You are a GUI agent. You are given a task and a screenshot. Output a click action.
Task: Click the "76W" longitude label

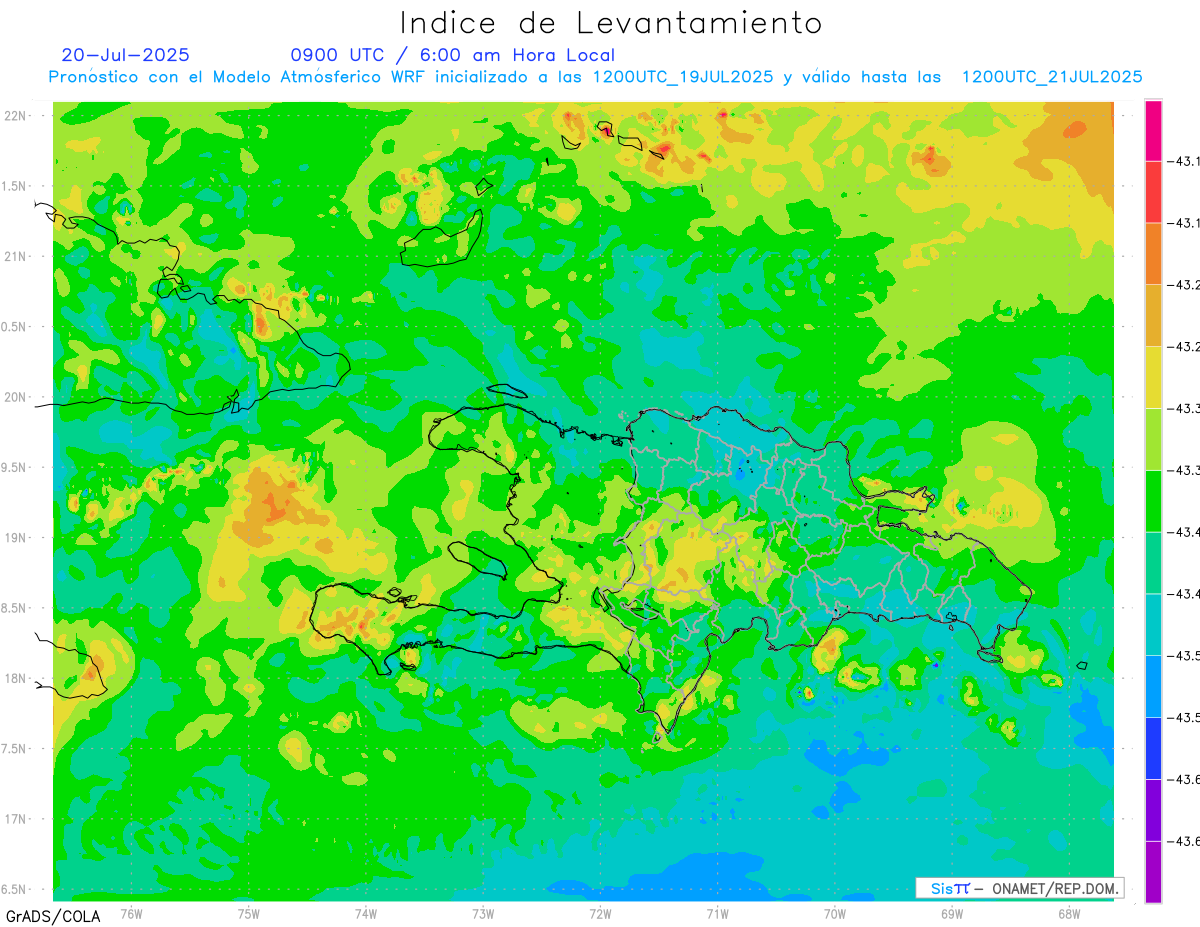coord(131,914)
